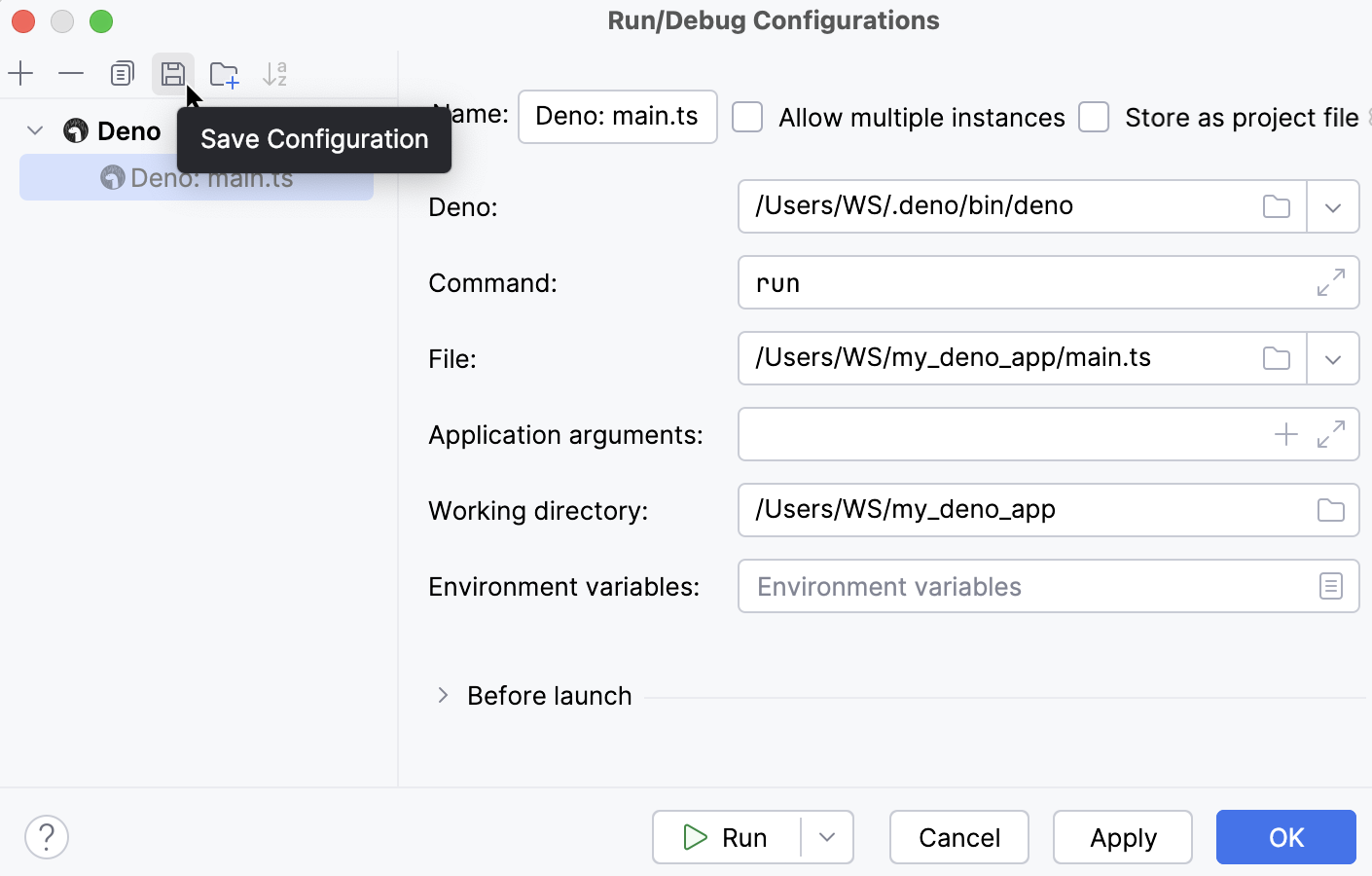Add an application argument macro
1372x876 pixels.
(1285, 434)
